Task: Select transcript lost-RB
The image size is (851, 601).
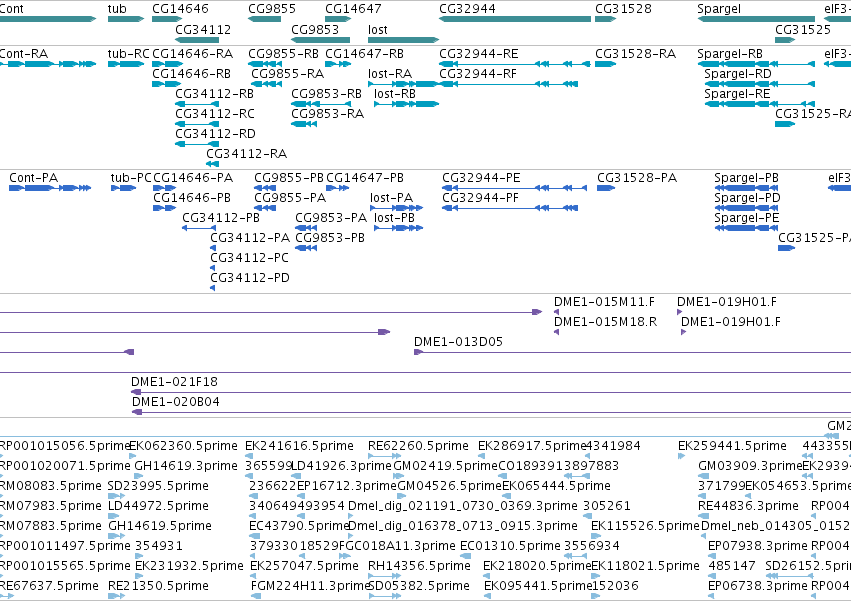Action: coord(407,104)
